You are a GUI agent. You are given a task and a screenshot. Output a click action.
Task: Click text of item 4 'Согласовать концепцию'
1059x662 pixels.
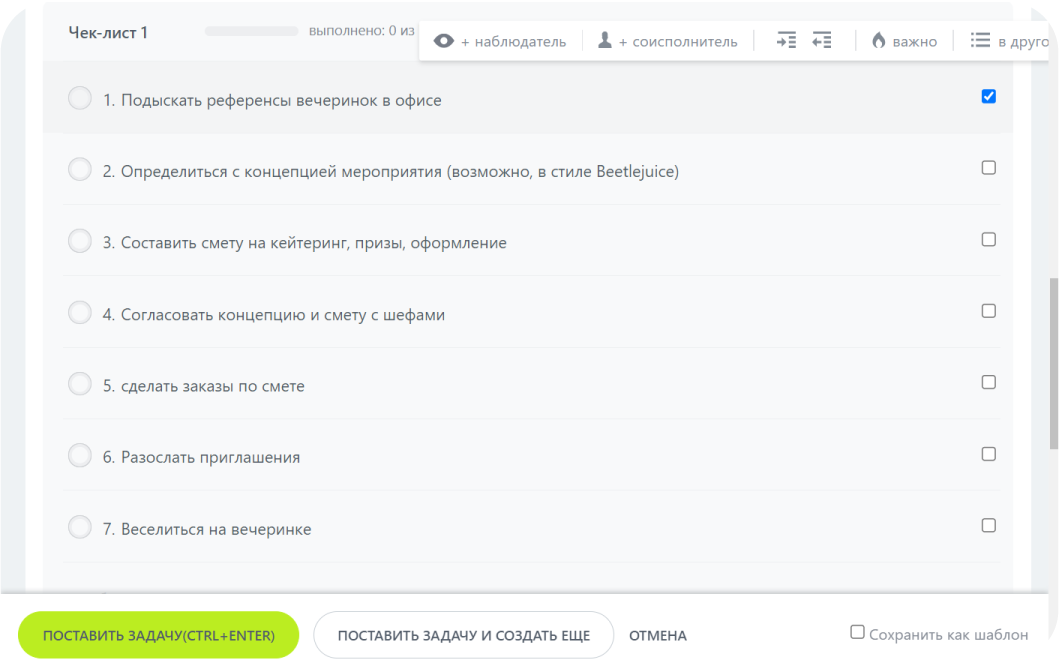[x=283, y=315]
